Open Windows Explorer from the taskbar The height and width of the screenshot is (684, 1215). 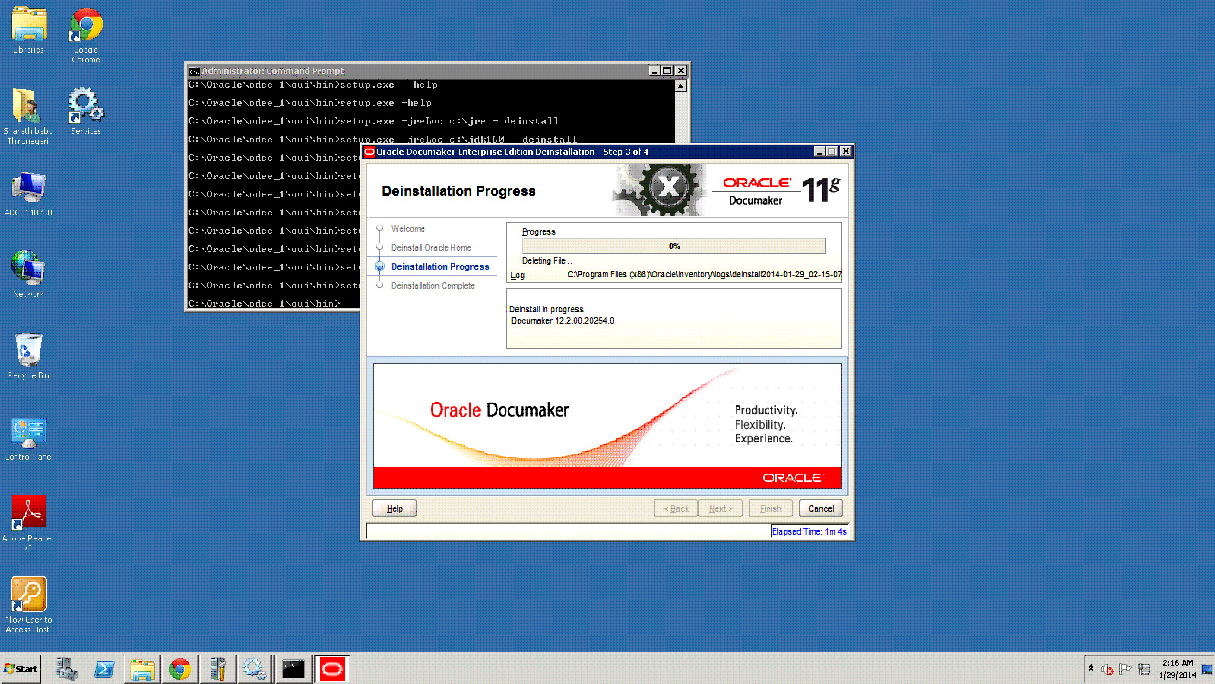point(142,668)
